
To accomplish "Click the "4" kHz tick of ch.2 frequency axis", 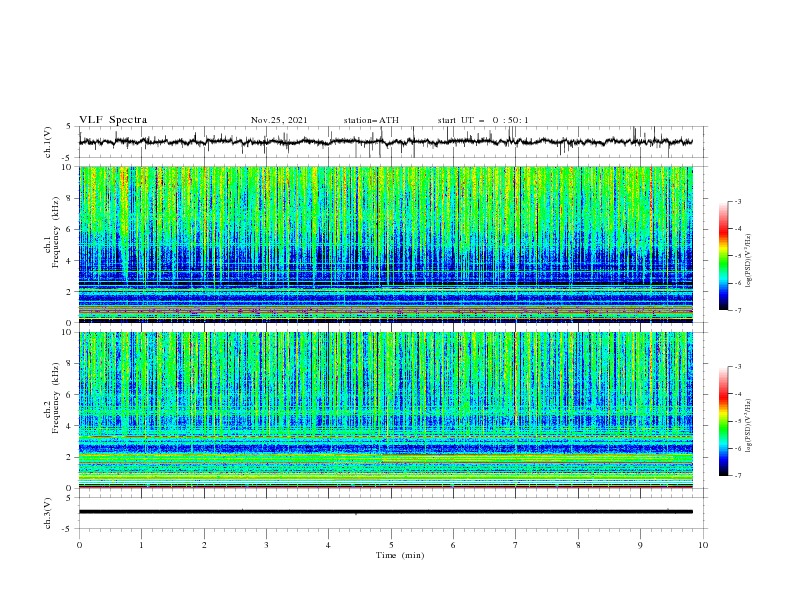I will (x=69, y=426).
